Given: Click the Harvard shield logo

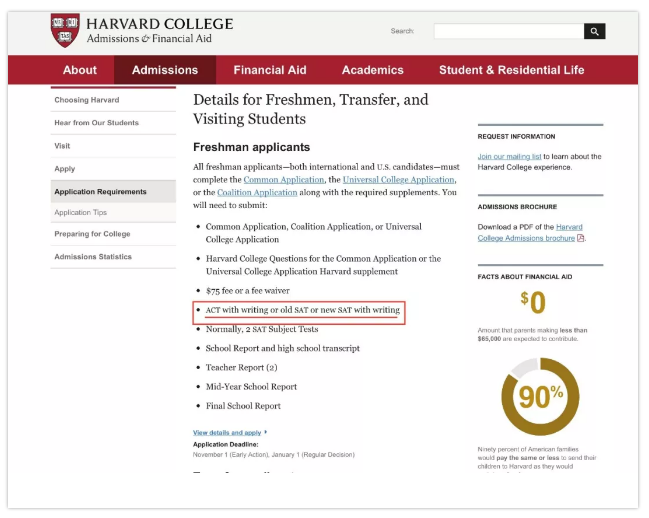Looking at the screenshot, I should 65,30.
